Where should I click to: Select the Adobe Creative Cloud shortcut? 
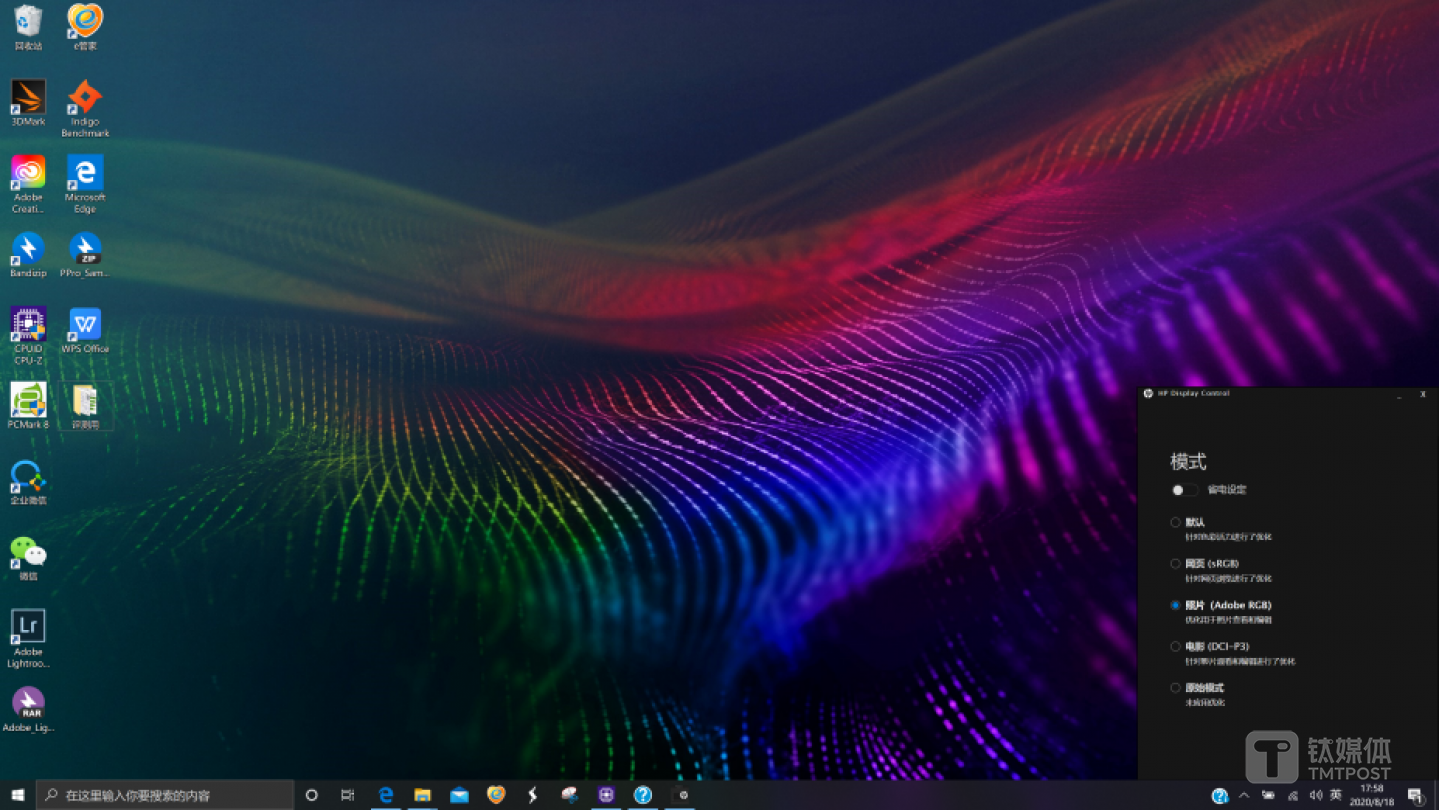[28, 185]
